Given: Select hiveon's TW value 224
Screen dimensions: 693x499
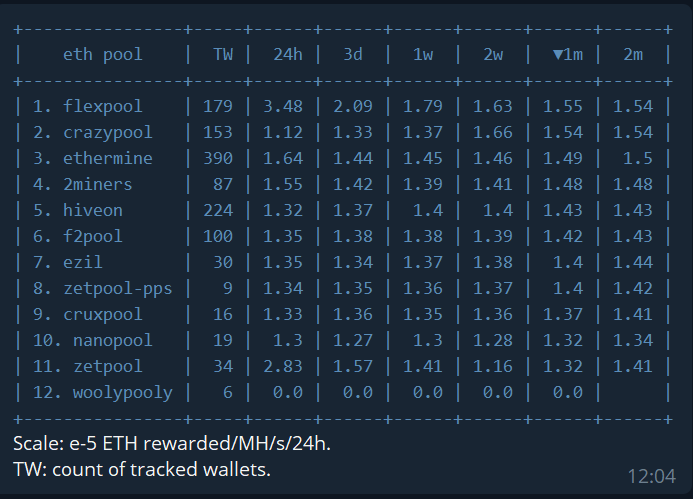Looking at the screenshot, I should point(218,210).
